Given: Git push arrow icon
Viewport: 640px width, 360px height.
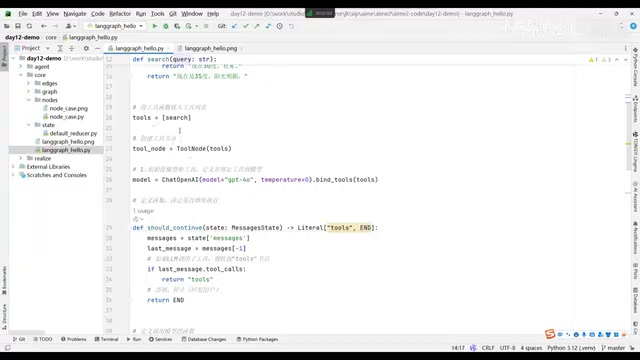Looking at the screenshot, I should (x=257, y=26).
